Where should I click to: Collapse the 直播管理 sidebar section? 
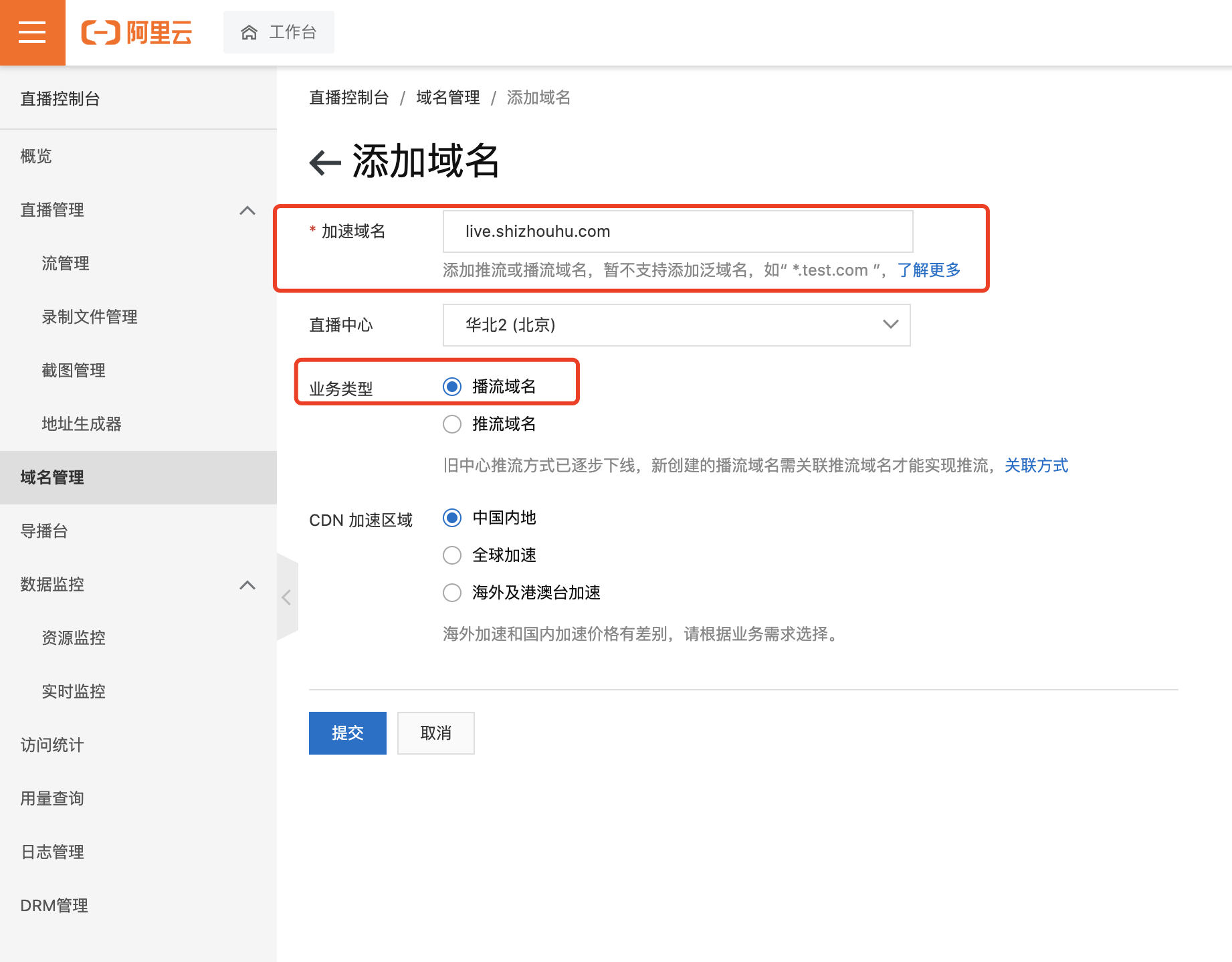point(247,210)
